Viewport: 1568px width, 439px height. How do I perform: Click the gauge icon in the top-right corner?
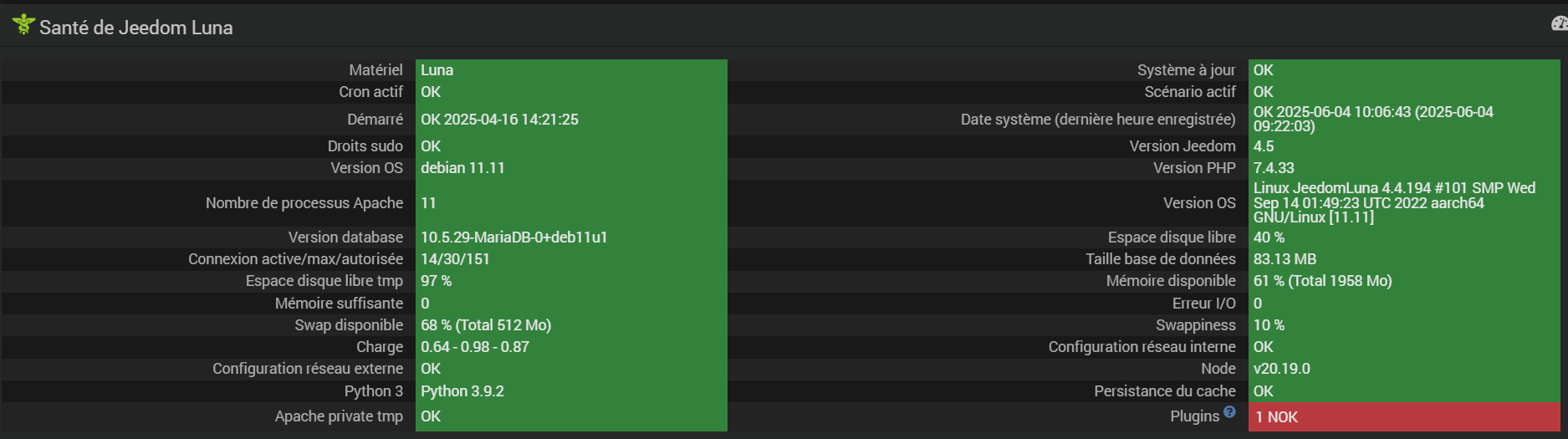click(x=1560, y=24)
